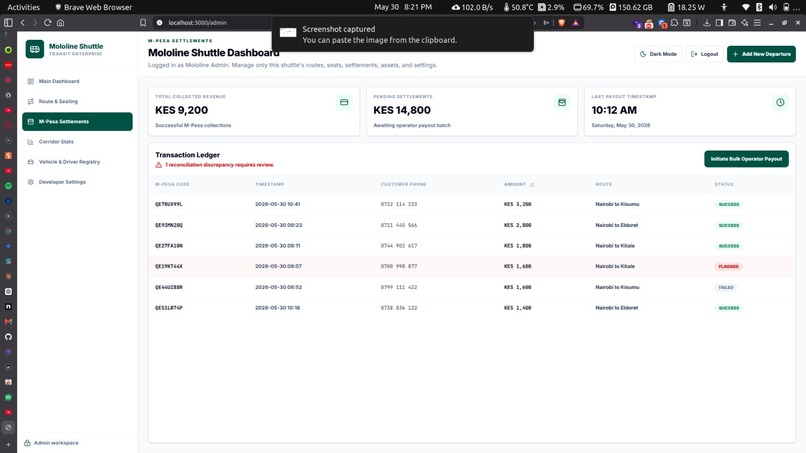Open Brave Web Browser app menu
This screenshot has width=806, height=453.
click(93, 7)
